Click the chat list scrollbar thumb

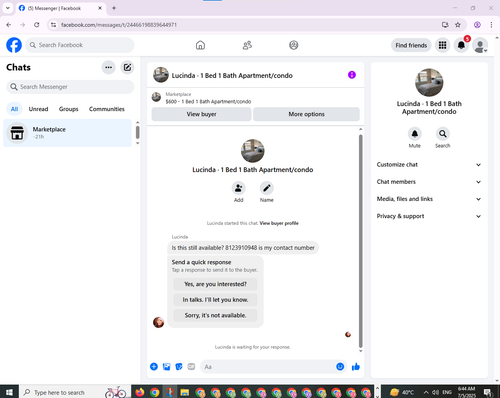pos(137,132)
